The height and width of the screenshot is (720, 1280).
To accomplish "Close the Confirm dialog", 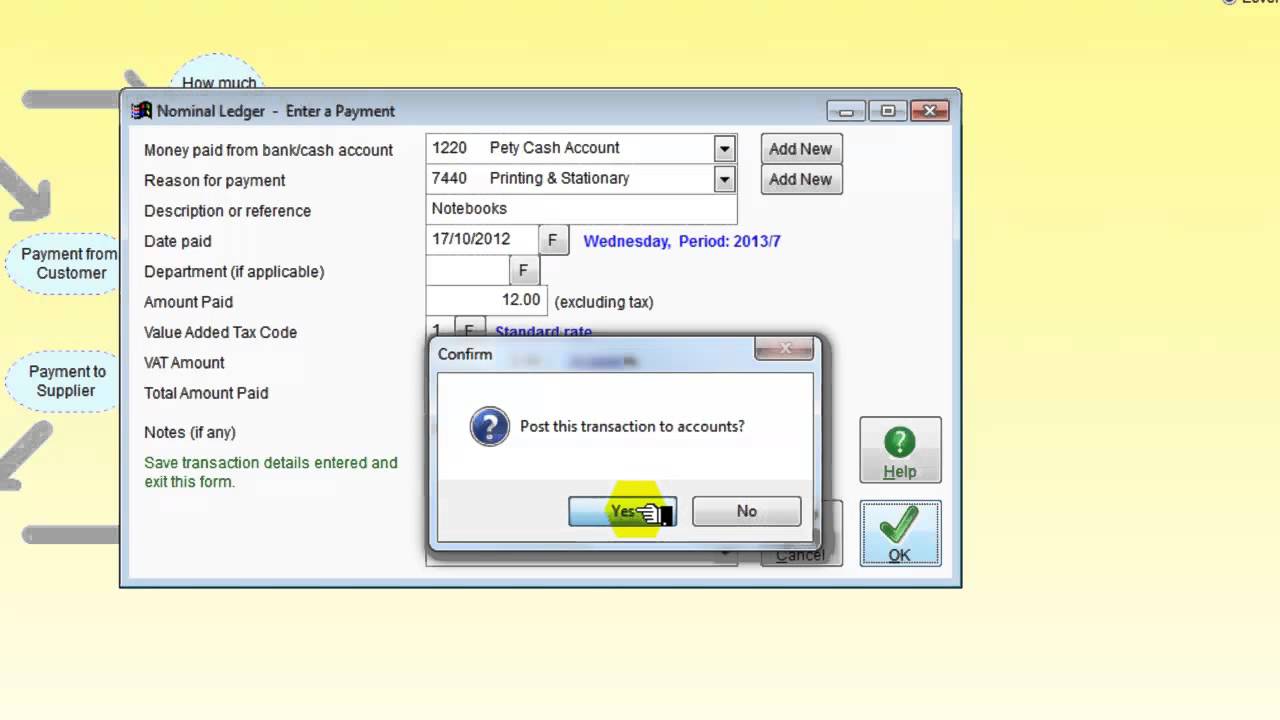I will [786, 349].
